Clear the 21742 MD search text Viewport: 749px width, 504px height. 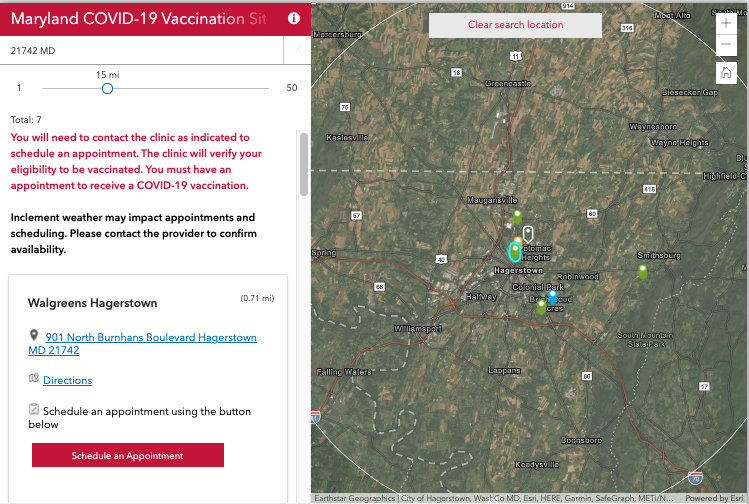(297, 50)
